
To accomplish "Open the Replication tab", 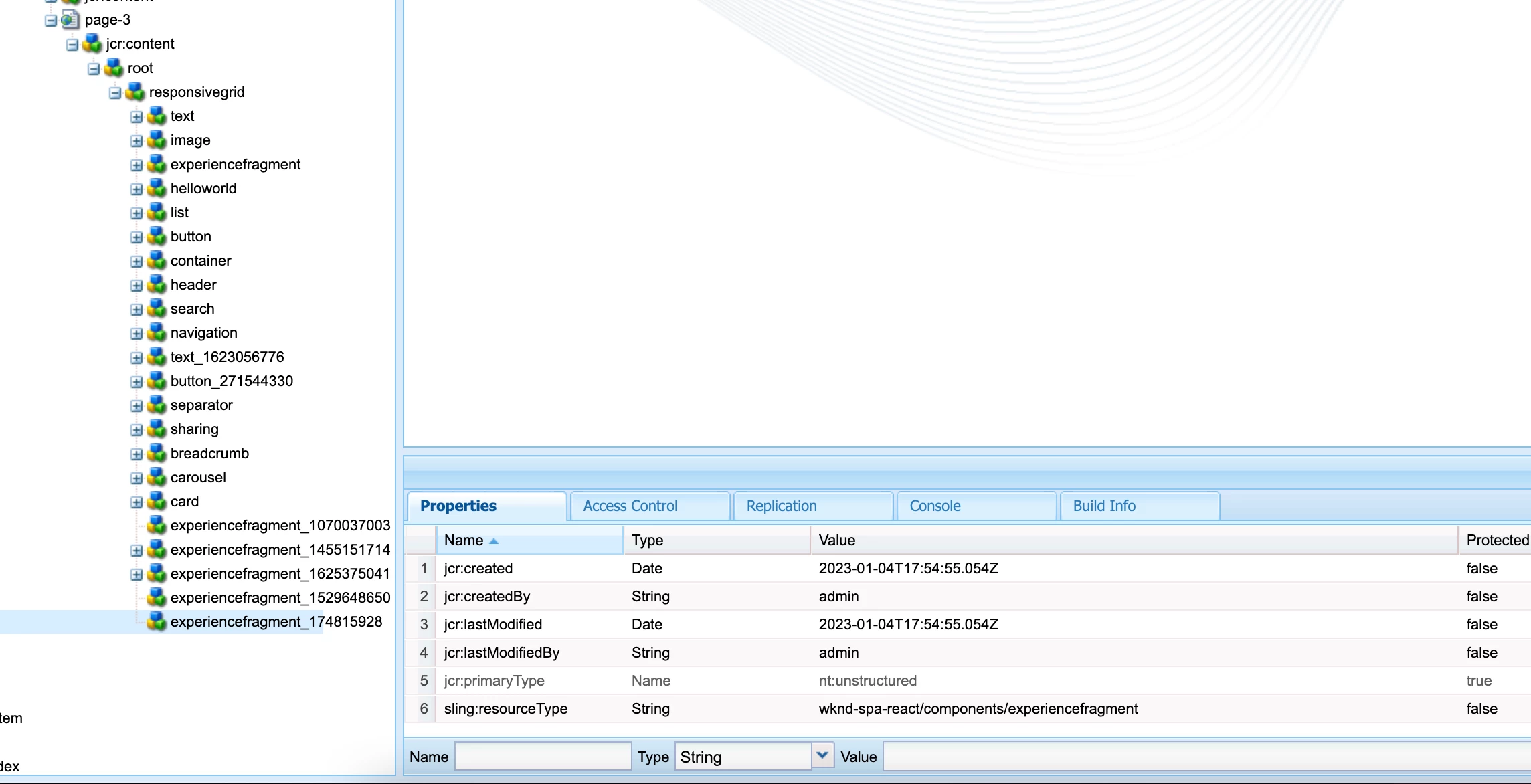I will point(781,506).
